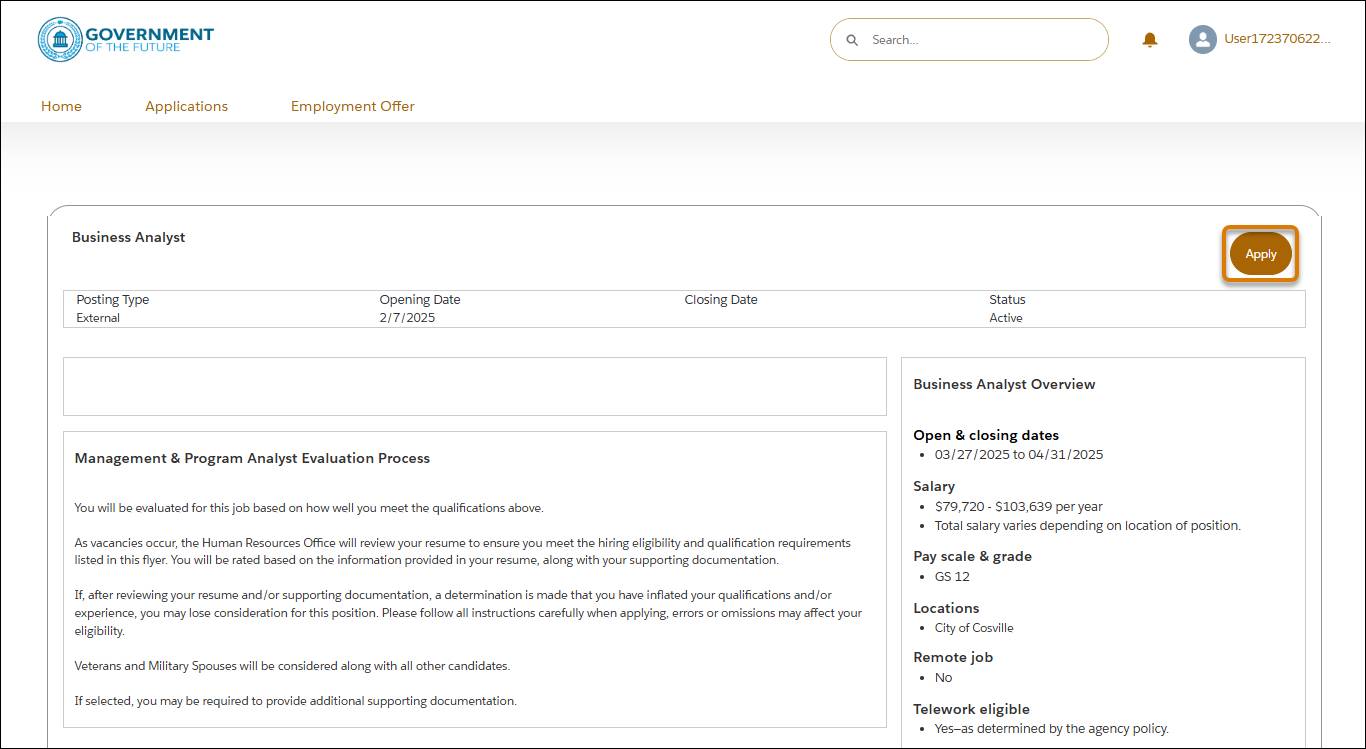
Task: Click the Veterans and Military Spouses paragraph
Action: click(x=292, y=665)
